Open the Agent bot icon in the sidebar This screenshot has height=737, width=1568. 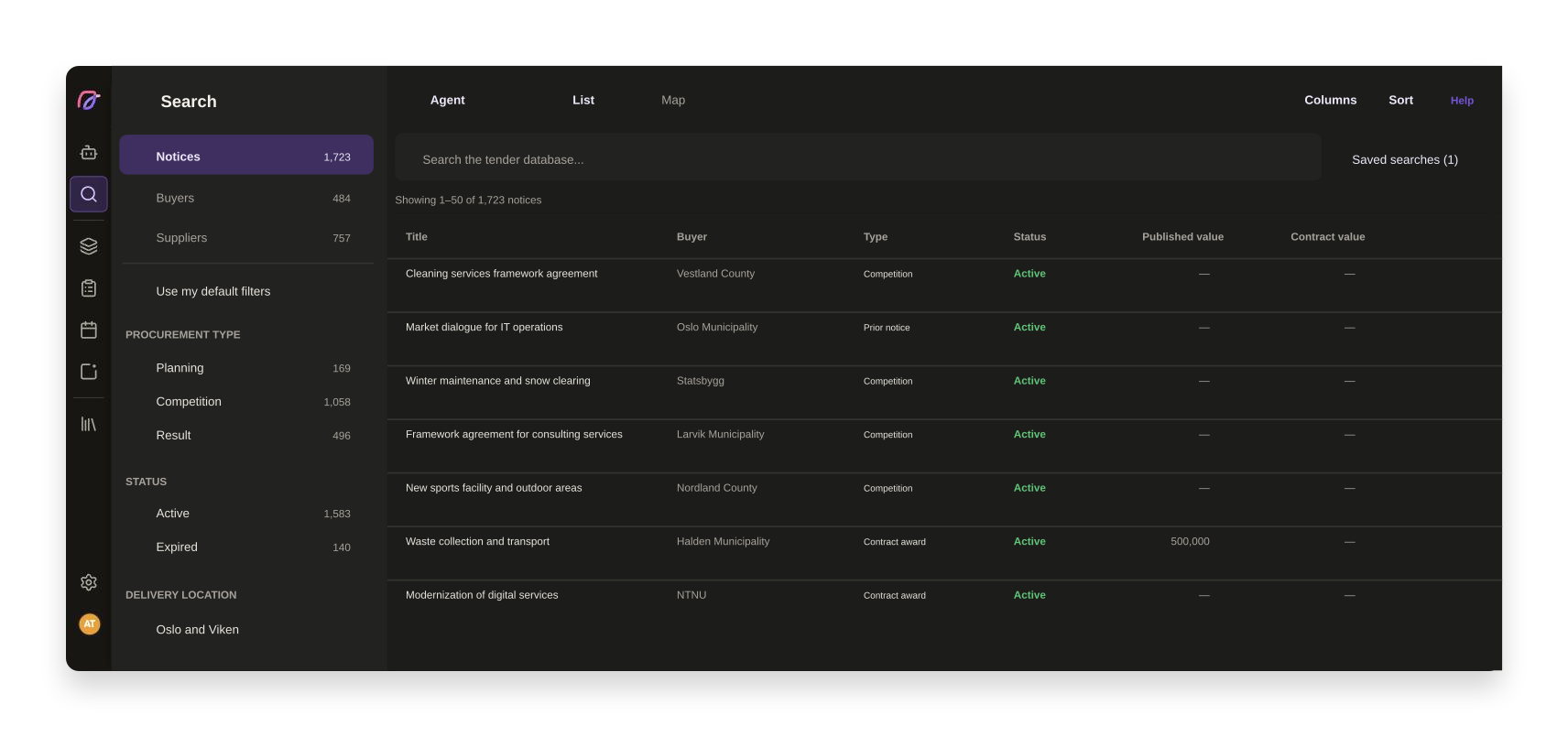pyautogui.click(x=89, y=152)
